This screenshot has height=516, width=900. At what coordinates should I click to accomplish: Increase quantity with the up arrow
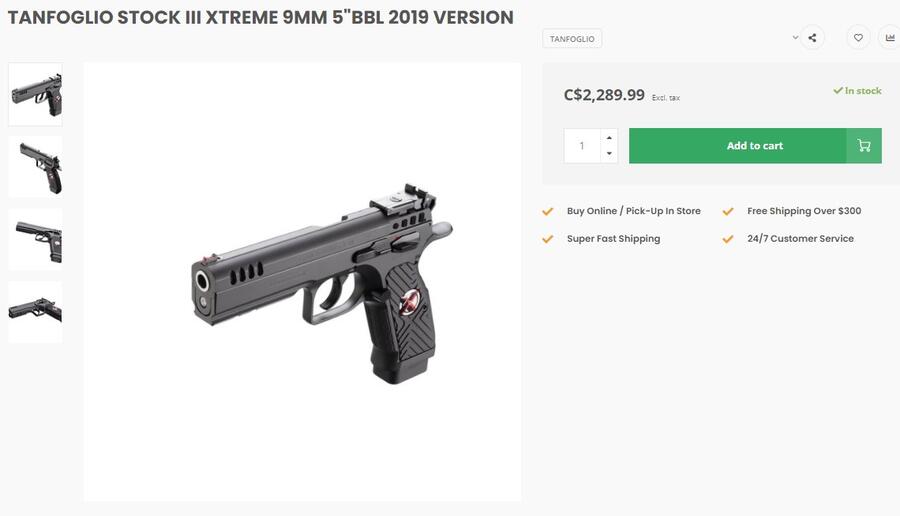pos(609,137)
